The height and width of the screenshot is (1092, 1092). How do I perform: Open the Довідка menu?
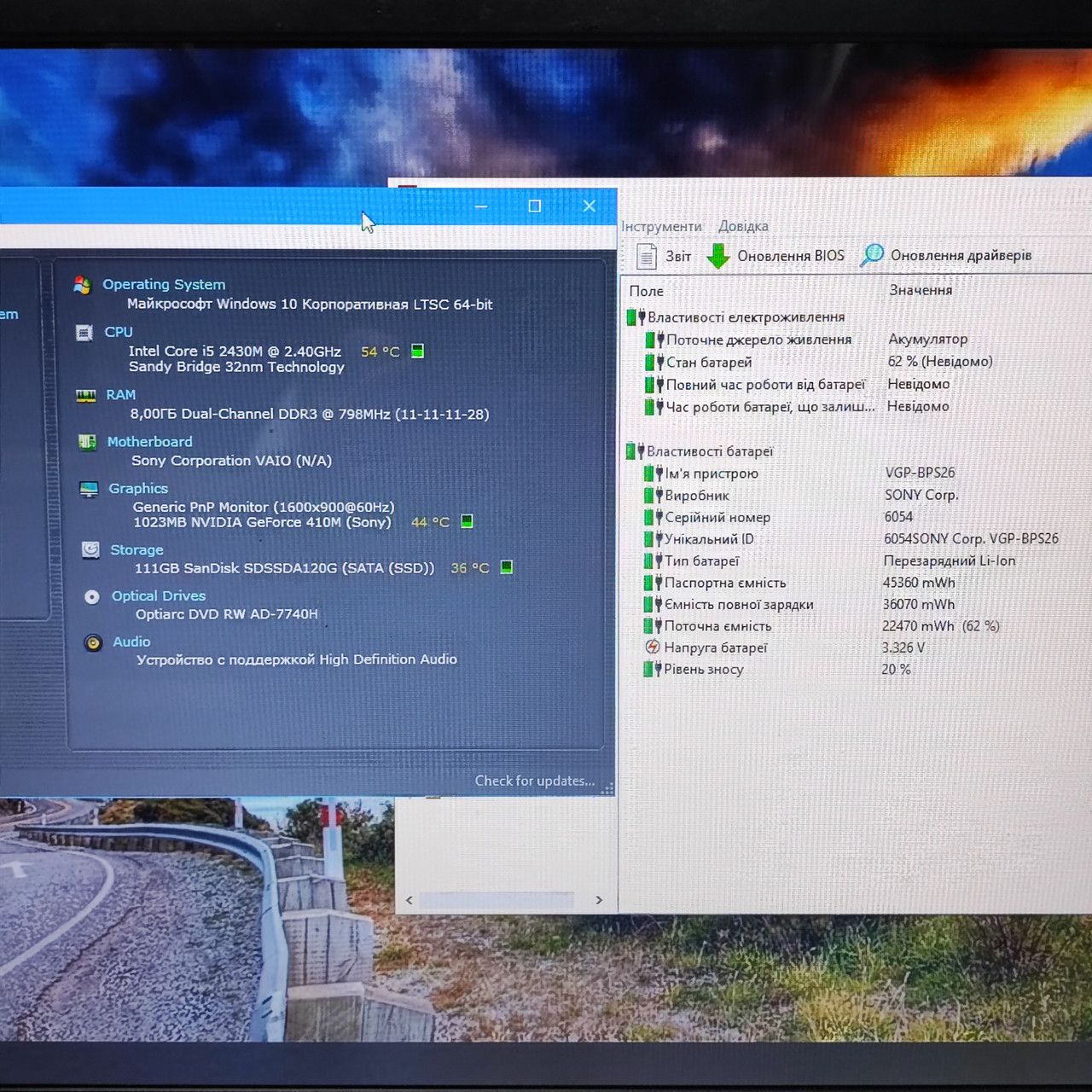click(x=743, y=226)
